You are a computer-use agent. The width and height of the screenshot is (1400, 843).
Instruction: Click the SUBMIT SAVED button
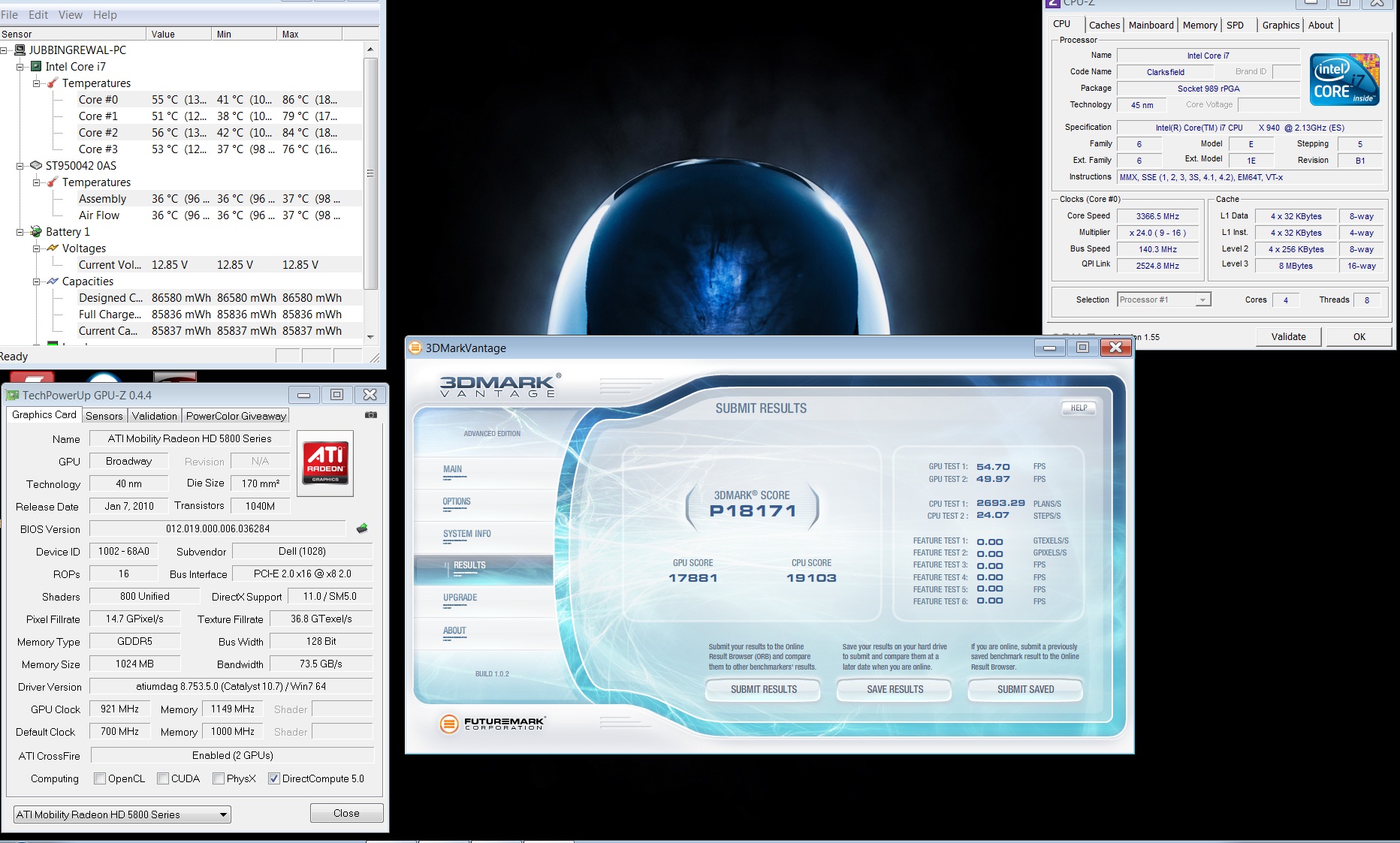pos(1025,689)
